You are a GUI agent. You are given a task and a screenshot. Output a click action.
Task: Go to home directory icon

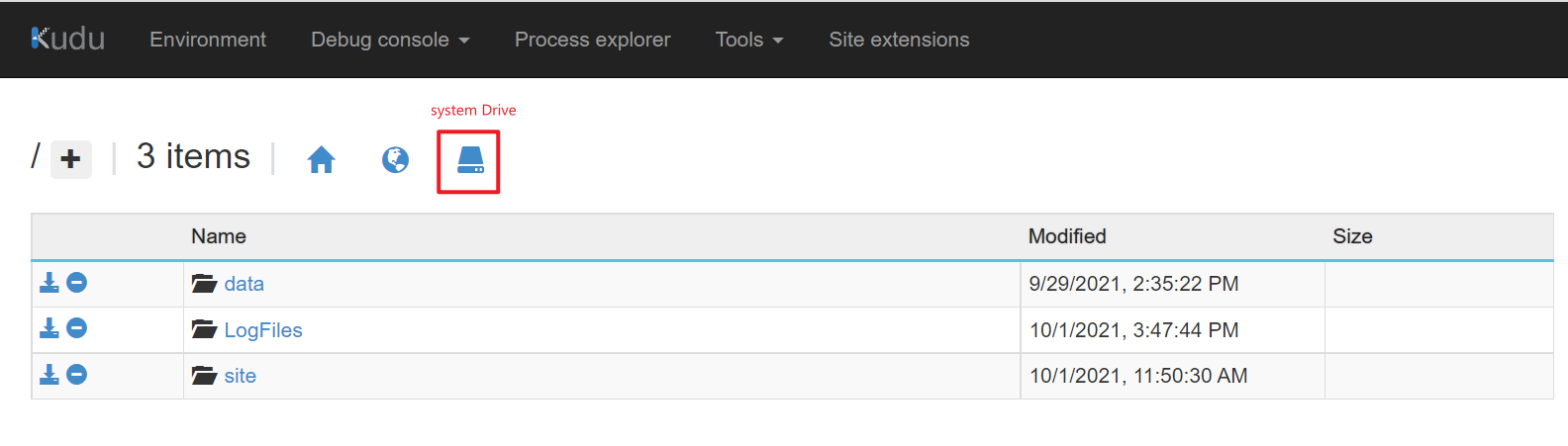[x=321, y=159]
